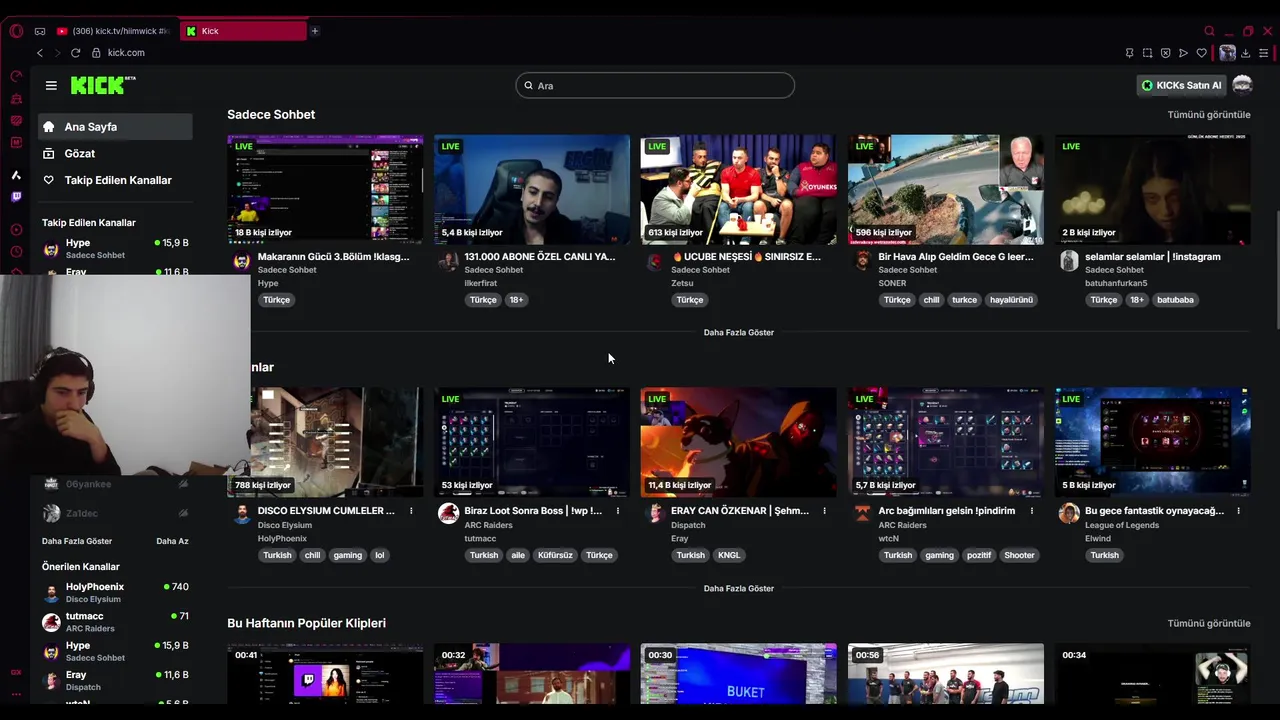Viewport: 1280px width, 720px height.
Task: Open the browser downloads icon
Action: (x=1245, y=53)
